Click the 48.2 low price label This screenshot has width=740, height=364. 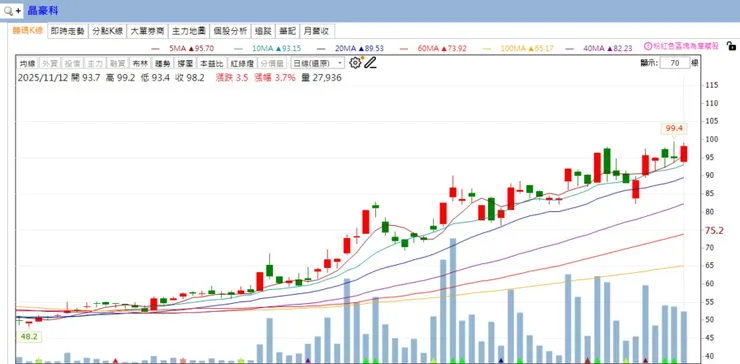29,337
